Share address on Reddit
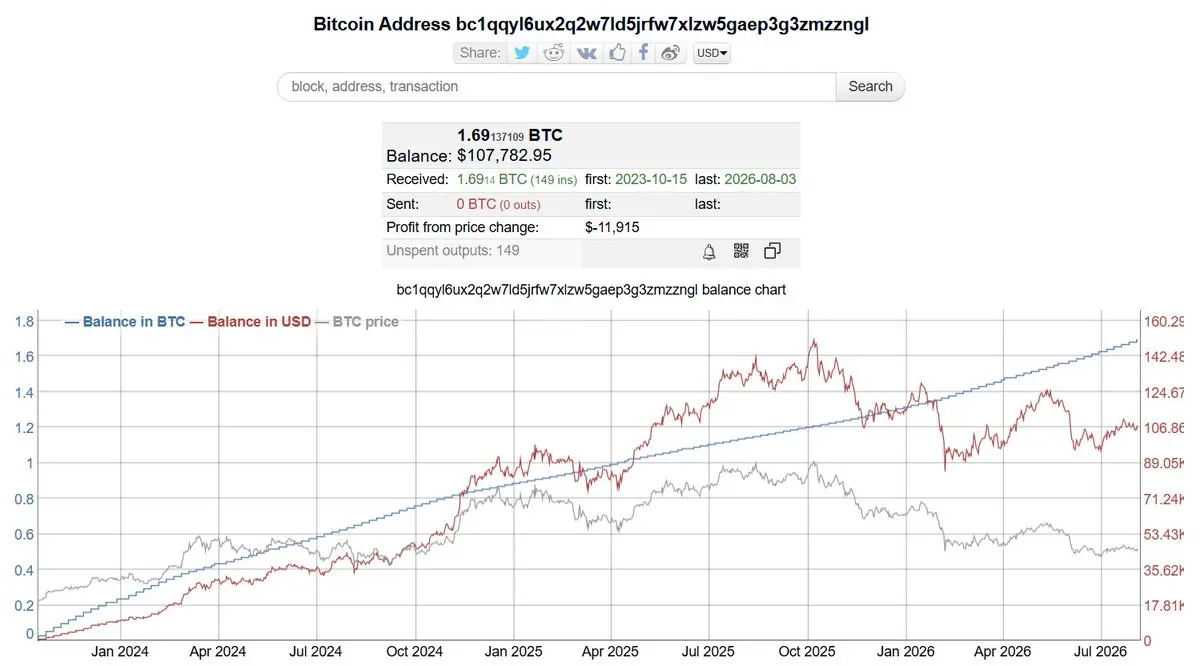This screenshot has width=1200, height=666. [x=553, y=53]
